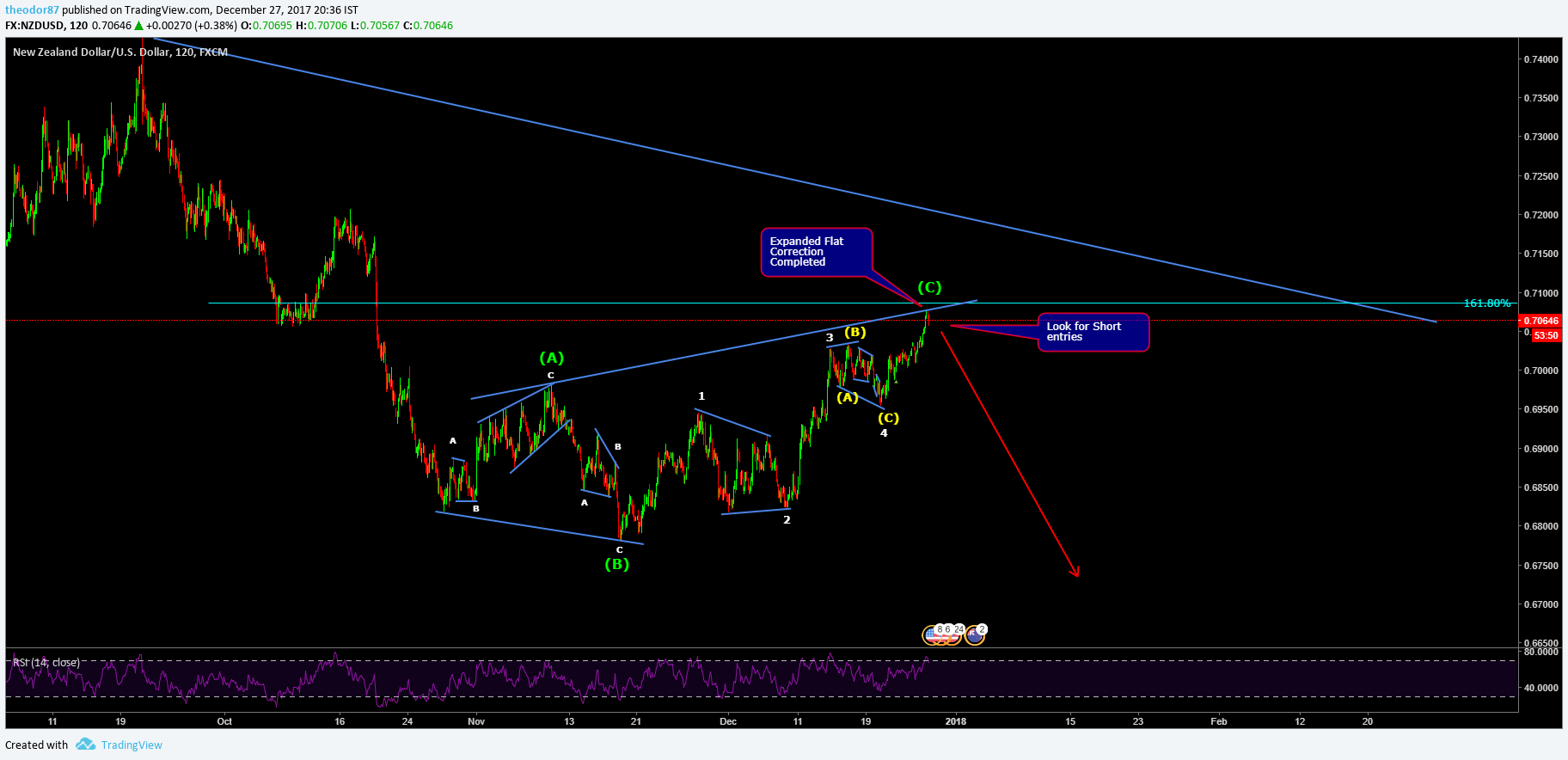Image resolution: width=1568 pixels, height=760 pixels.
Task: Click the wave label 1 above November high
Action: pos(701,396)
